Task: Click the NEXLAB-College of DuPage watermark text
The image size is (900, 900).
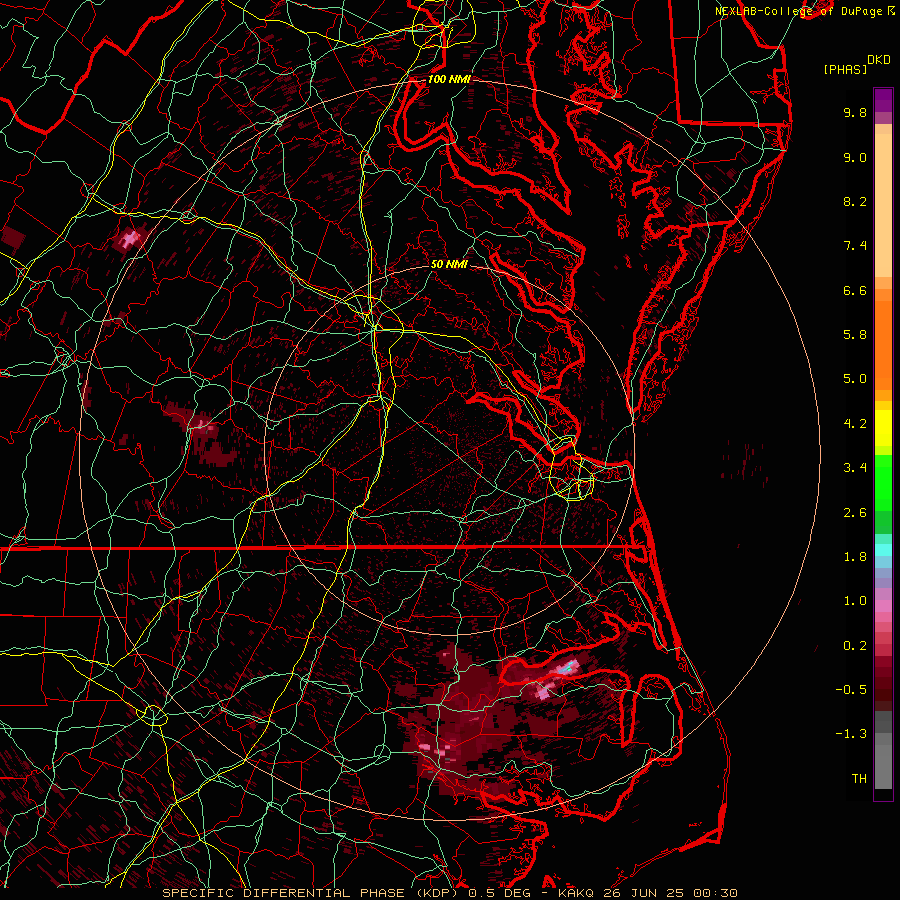Action: 805,11
